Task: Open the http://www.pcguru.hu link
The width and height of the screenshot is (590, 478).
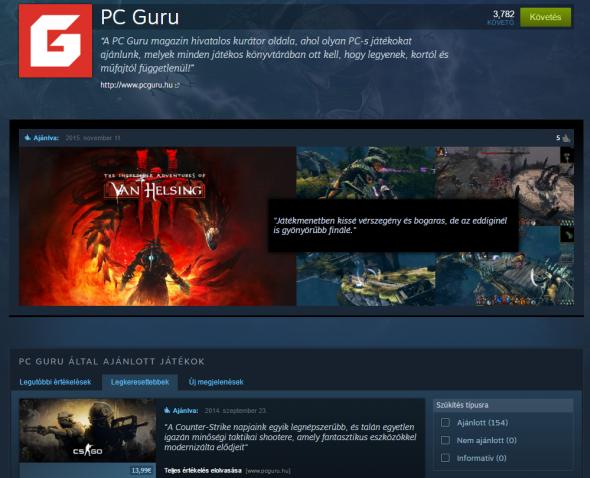Action: [x=137, y=85]
